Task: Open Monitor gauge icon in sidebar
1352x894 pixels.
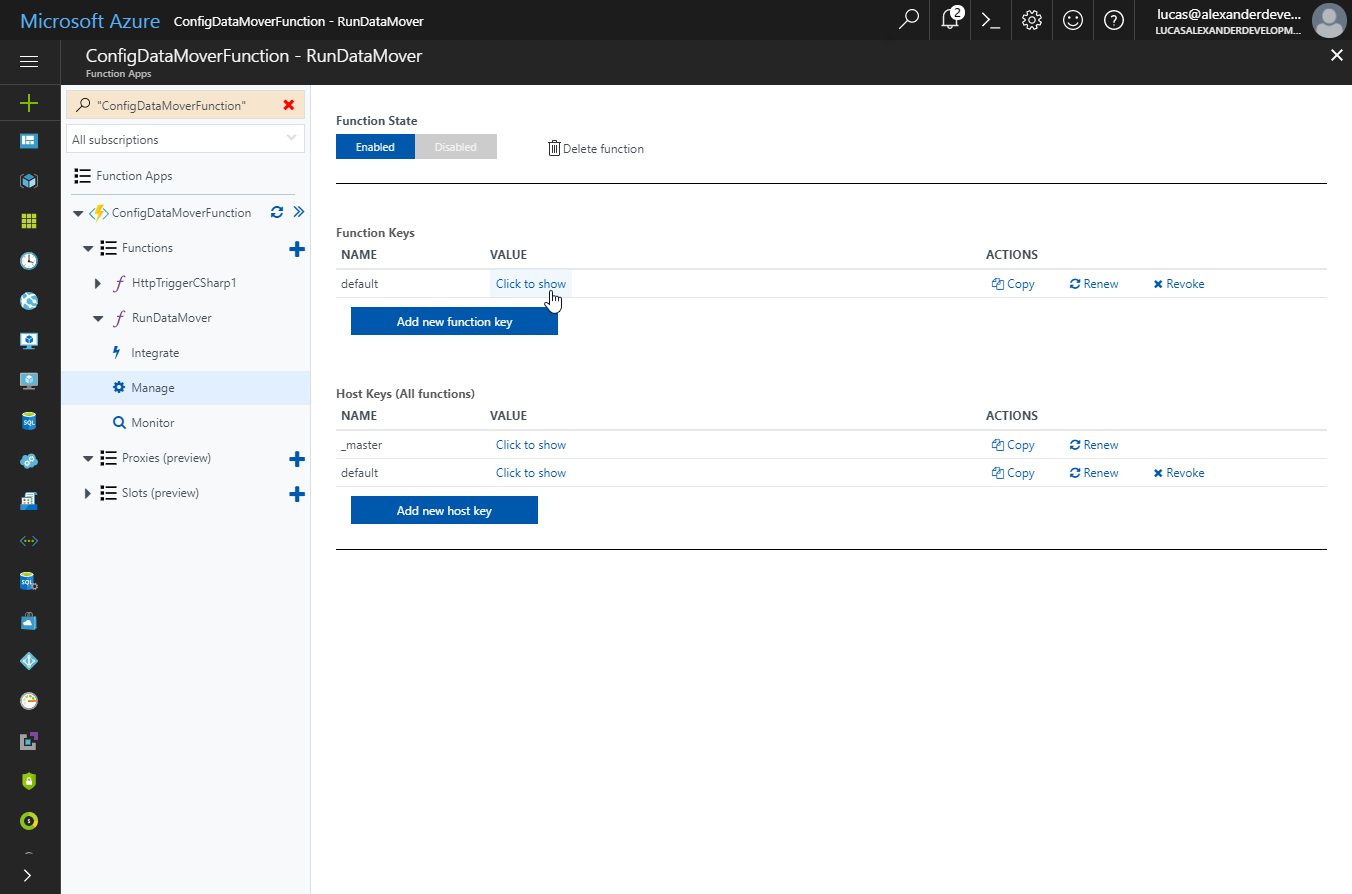Action: tap(29, 701)
